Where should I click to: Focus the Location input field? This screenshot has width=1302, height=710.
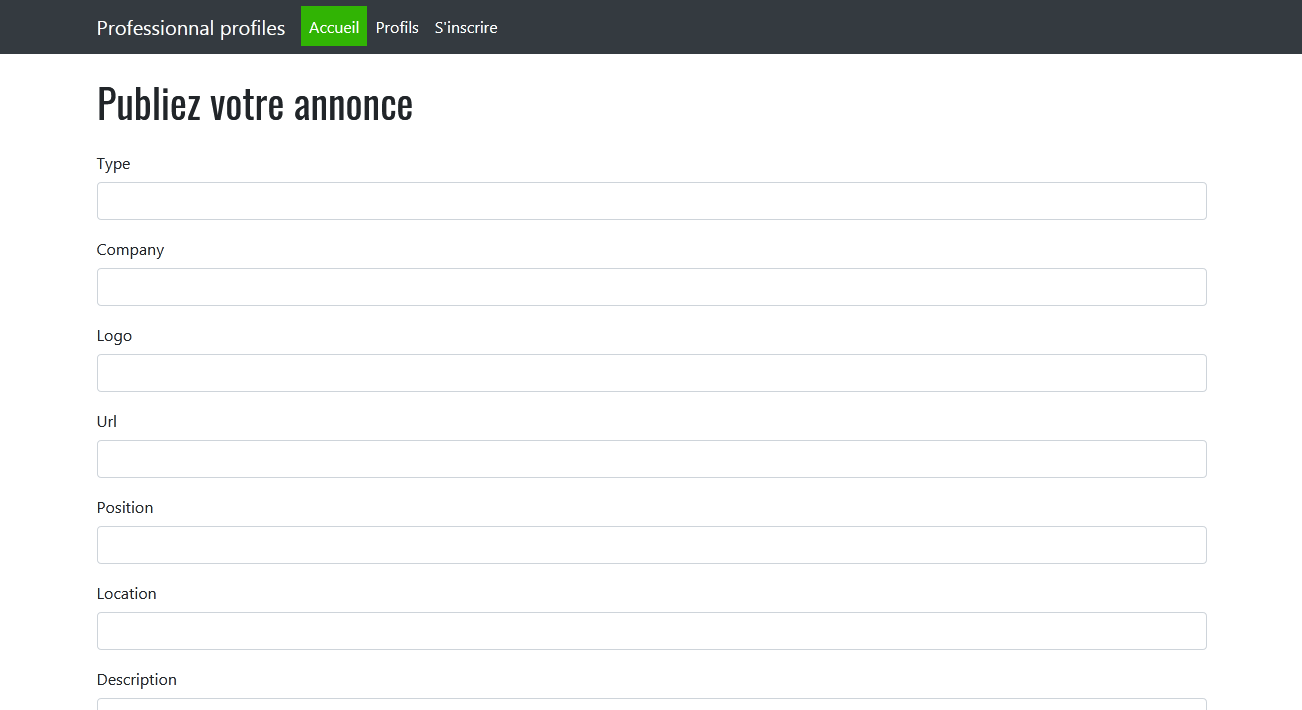pos(651,631)
